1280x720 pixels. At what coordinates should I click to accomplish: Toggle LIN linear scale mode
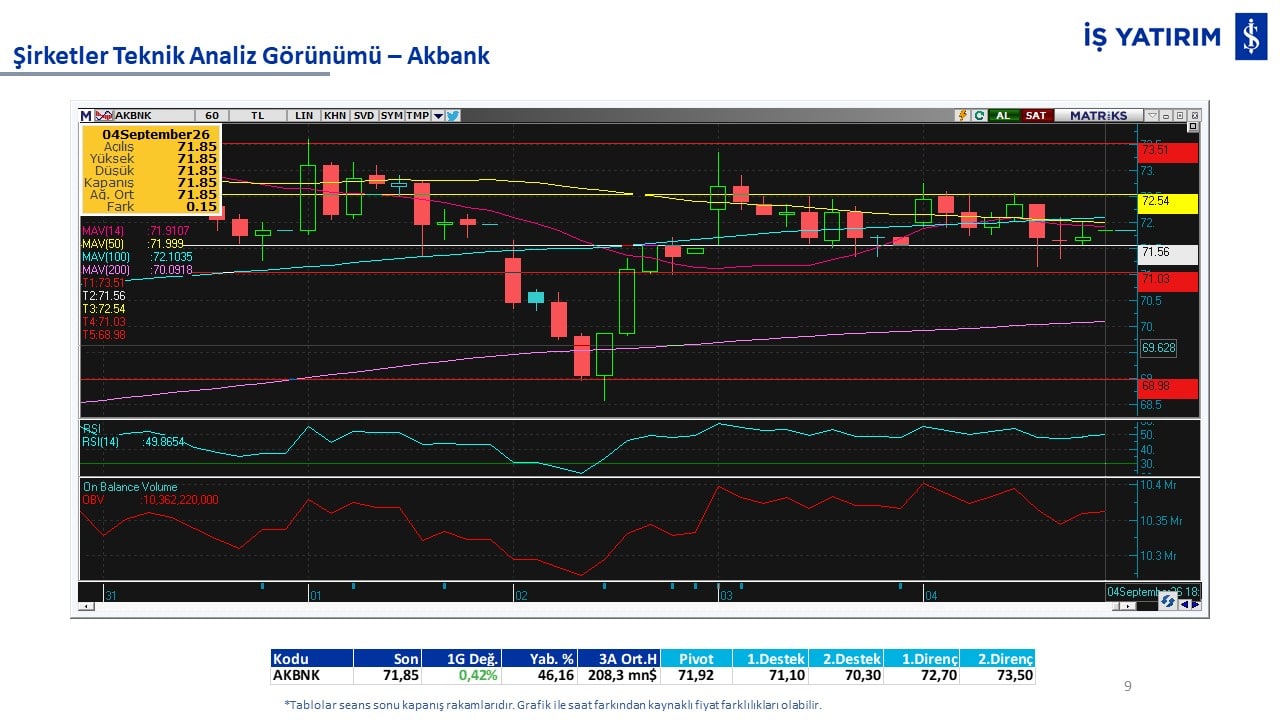[x=304, y=116]
